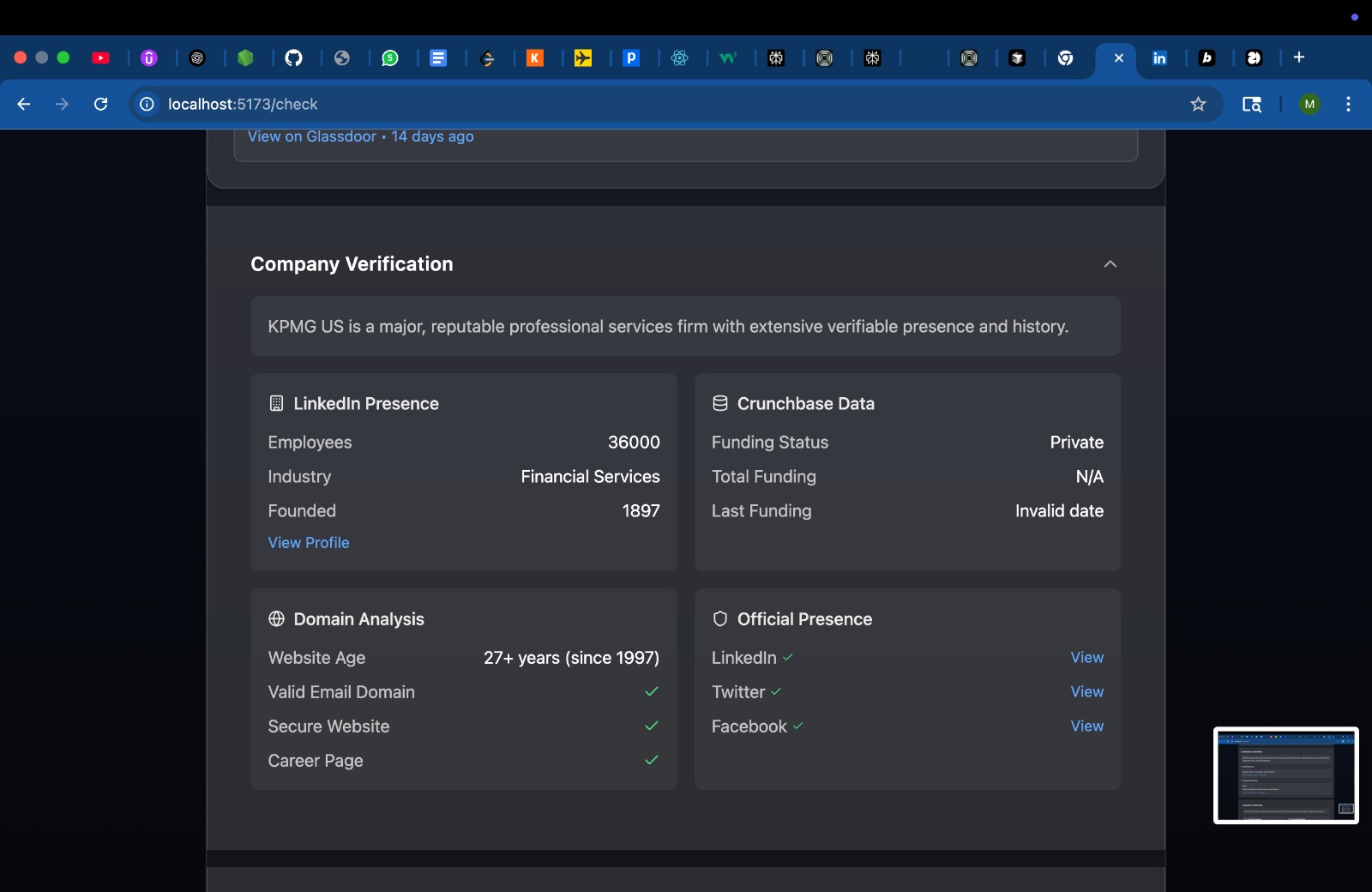Screen dimensions: 1372x892
Task: Close the current localhost tab
Action: [x=1119, y=58]
